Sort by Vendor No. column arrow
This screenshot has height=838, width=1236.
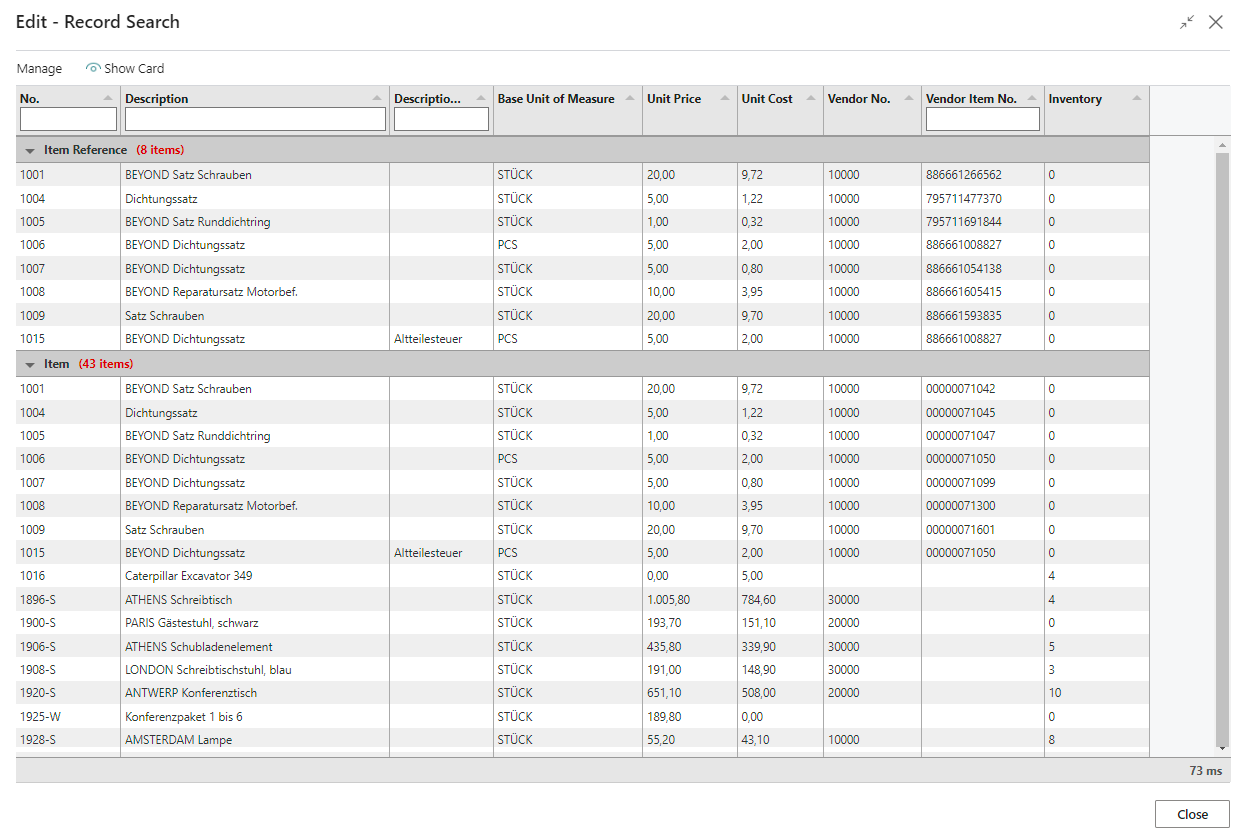[x=908, y=98]
